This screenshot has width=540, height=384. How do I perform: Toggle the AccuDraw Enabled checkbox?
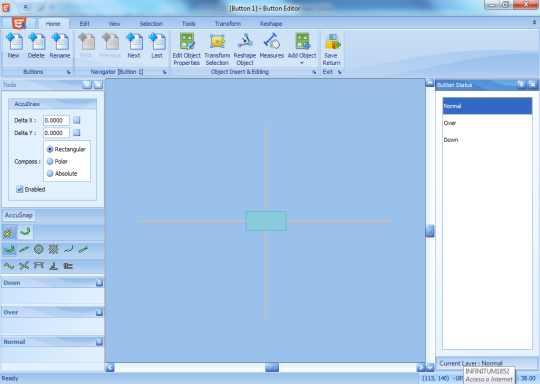(20, 189)
